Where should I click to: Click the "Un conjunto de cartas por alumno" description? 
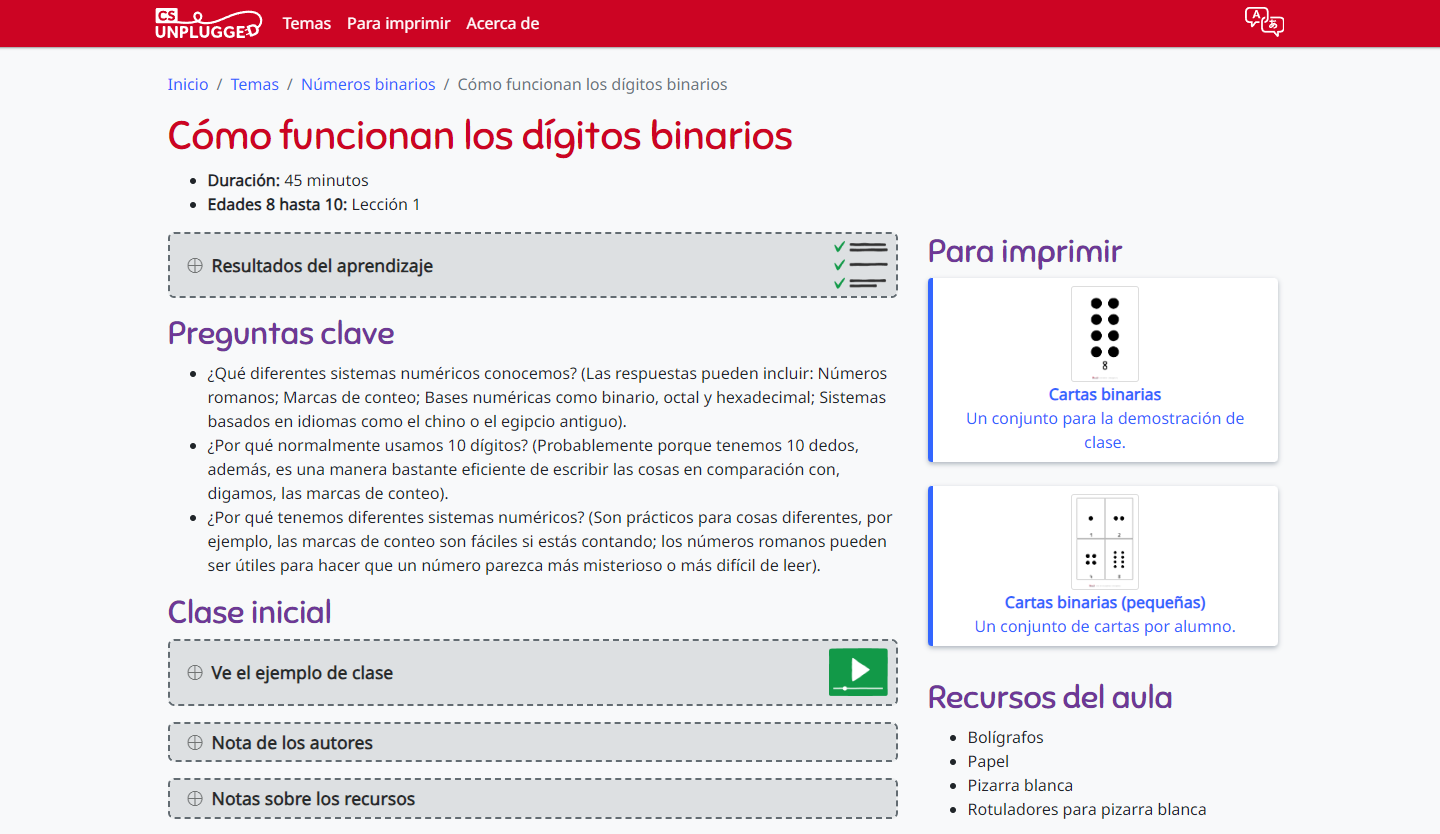1104,625
